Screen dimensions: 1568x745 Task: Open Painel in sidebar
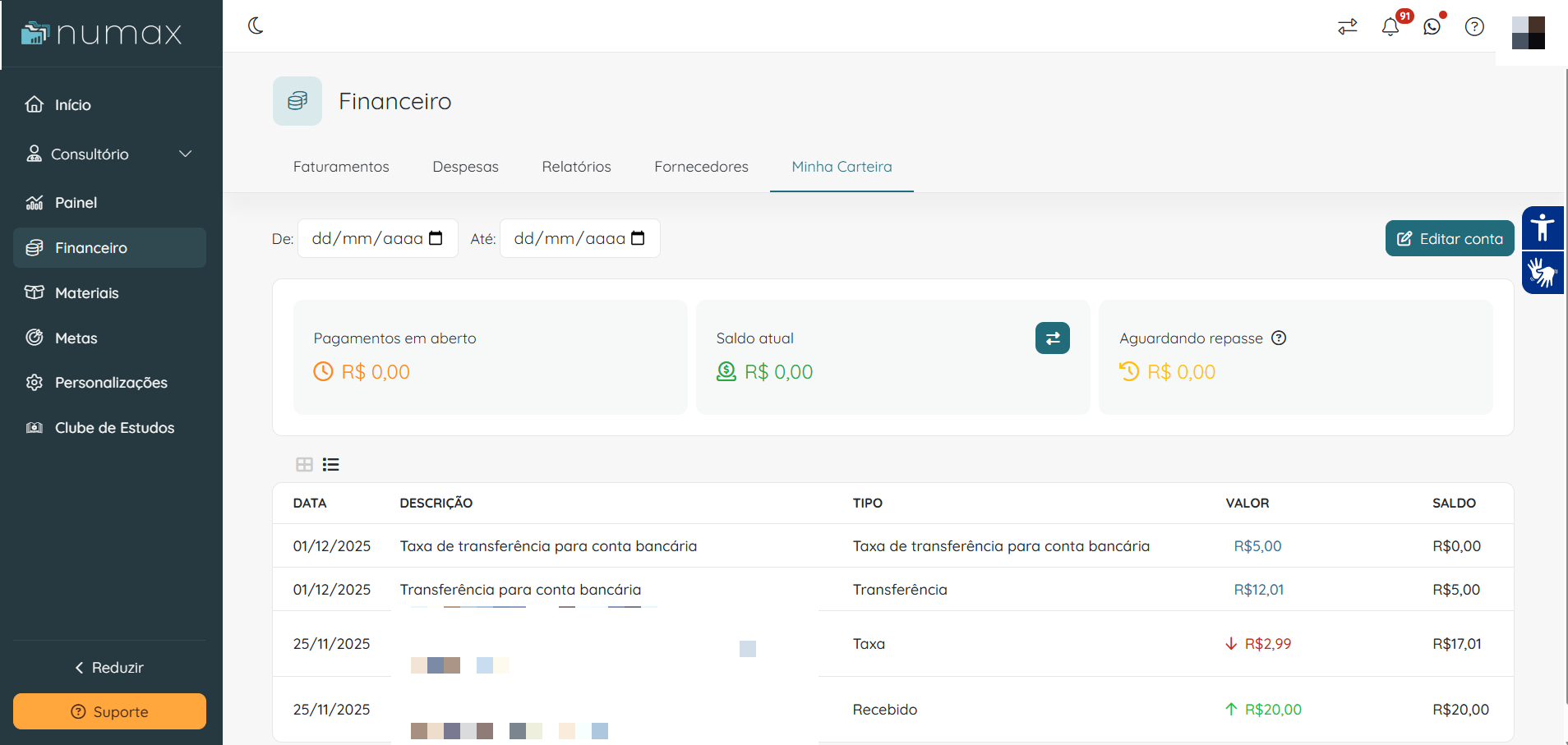[110, 203]
